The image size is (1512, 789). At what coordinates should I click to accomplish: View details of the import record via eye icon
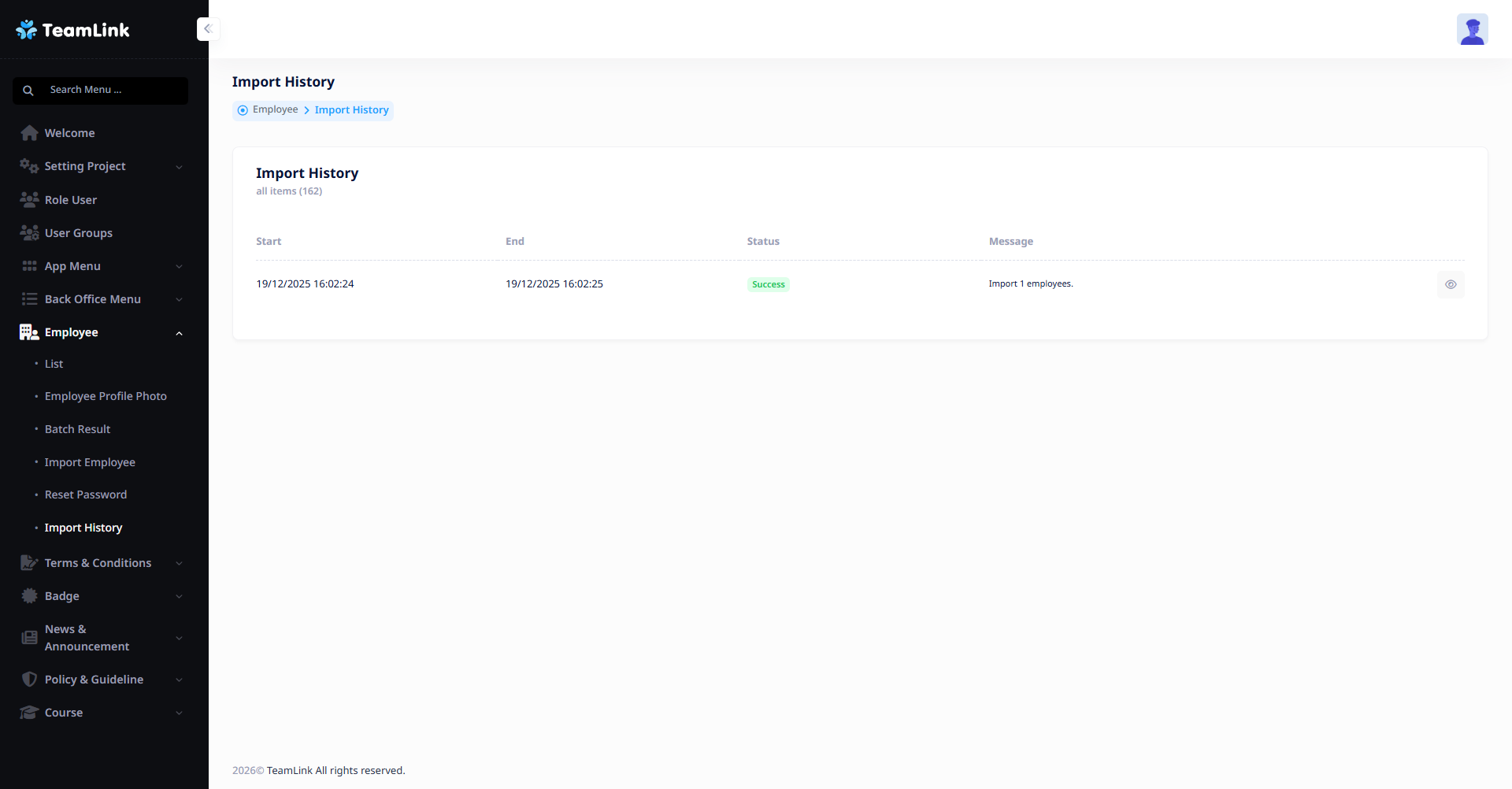click(x=1450, y=284)
